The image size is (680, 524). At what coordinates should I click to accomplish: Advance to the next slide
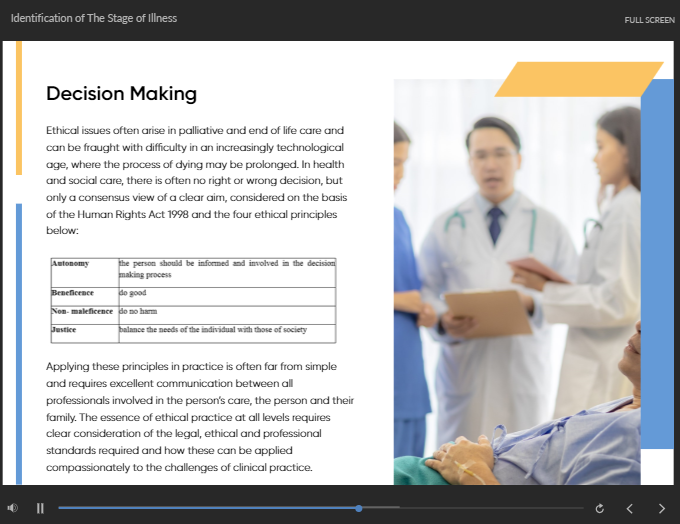pyautogui.click(x=661, y=508)
